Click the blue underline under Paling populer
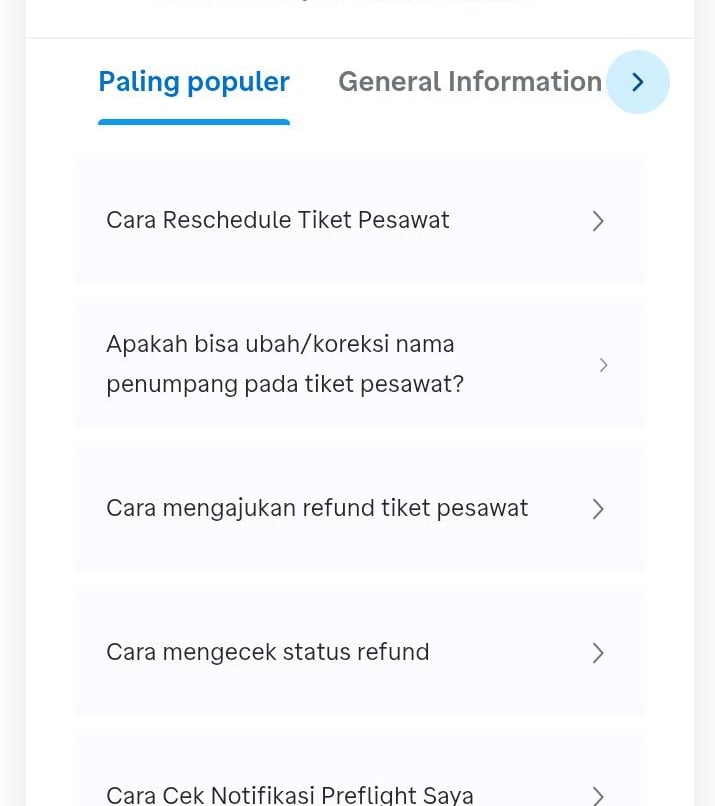This screenshot has width=715, height=806. point(194,122)
